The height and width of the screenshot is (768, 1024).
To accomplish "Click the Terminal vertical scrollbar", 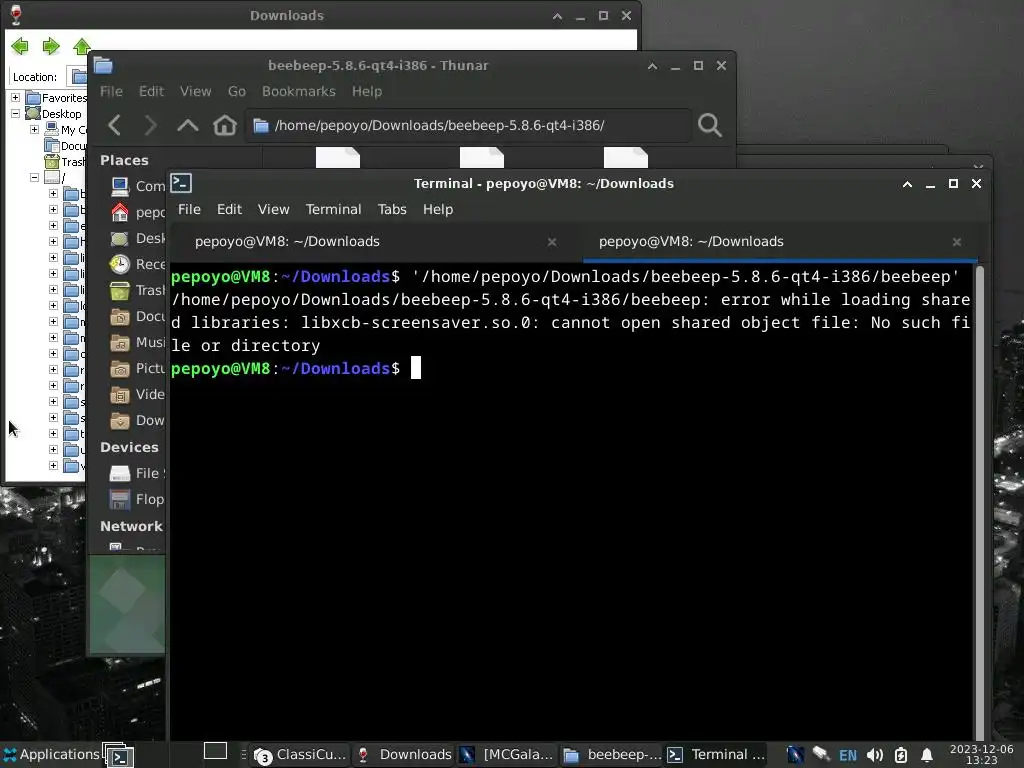I will pyautogui.click(x=979, y=502).
